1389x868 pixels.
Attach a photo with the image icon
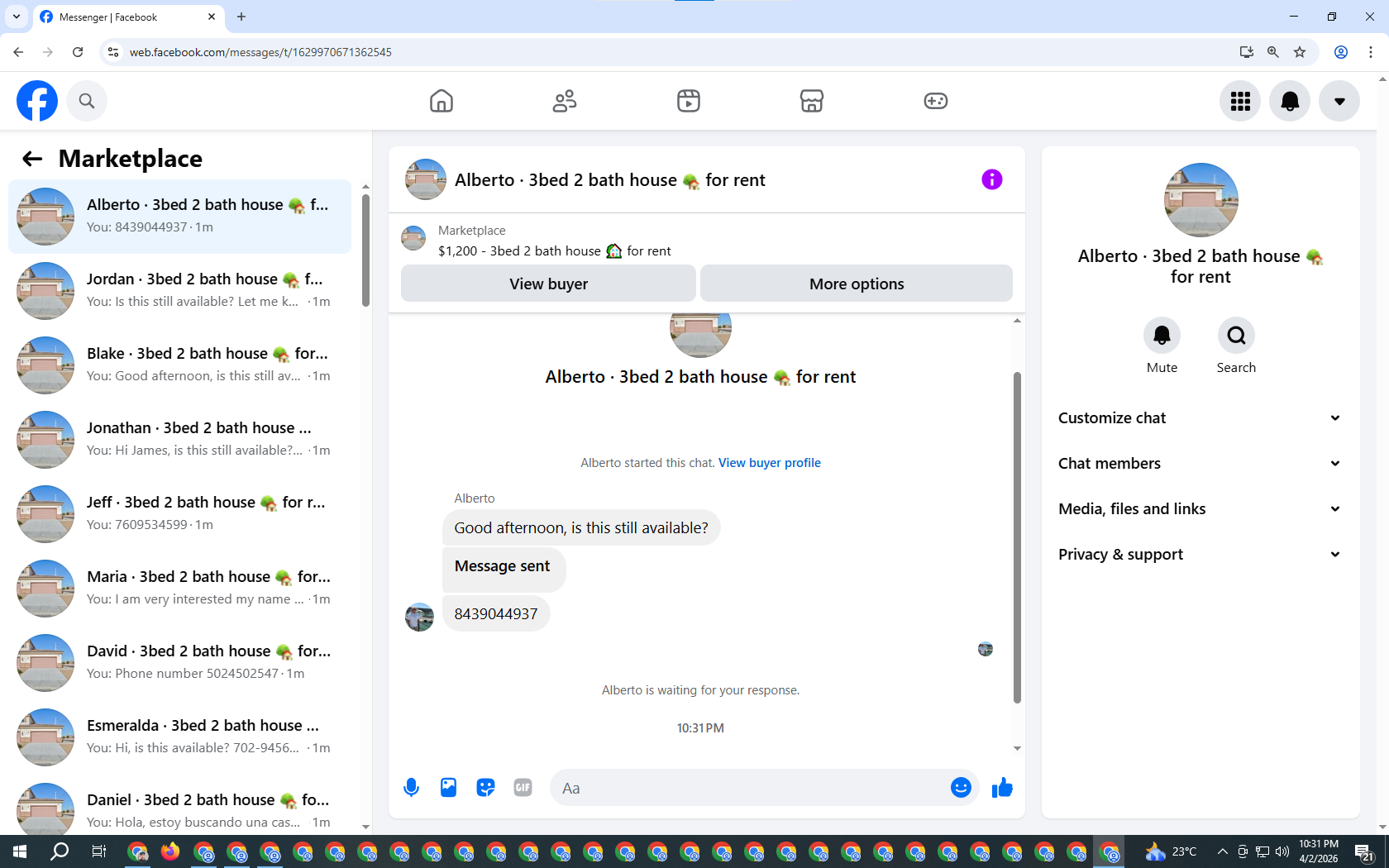pyautogui.click(x=448, y=788)
